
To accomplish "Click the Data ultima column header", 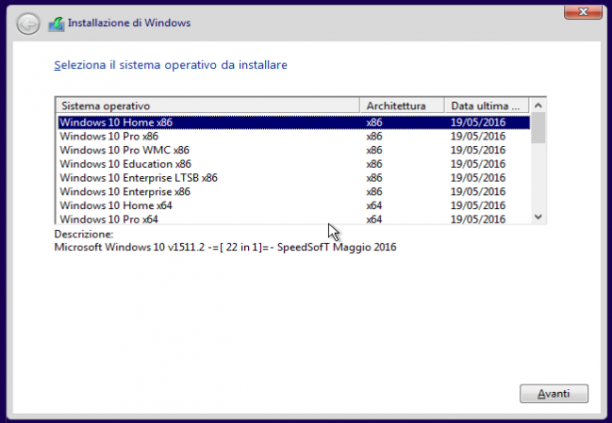I will [487, 106].
